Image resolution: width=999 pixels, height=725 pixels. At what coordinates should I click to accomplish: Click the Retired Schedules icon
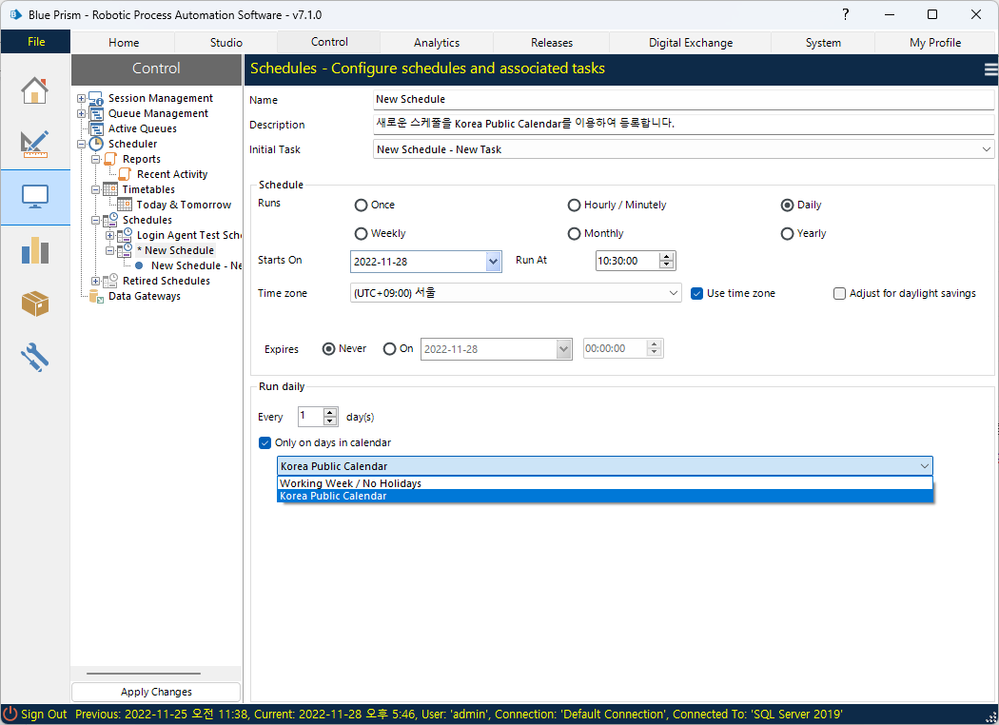111,281
